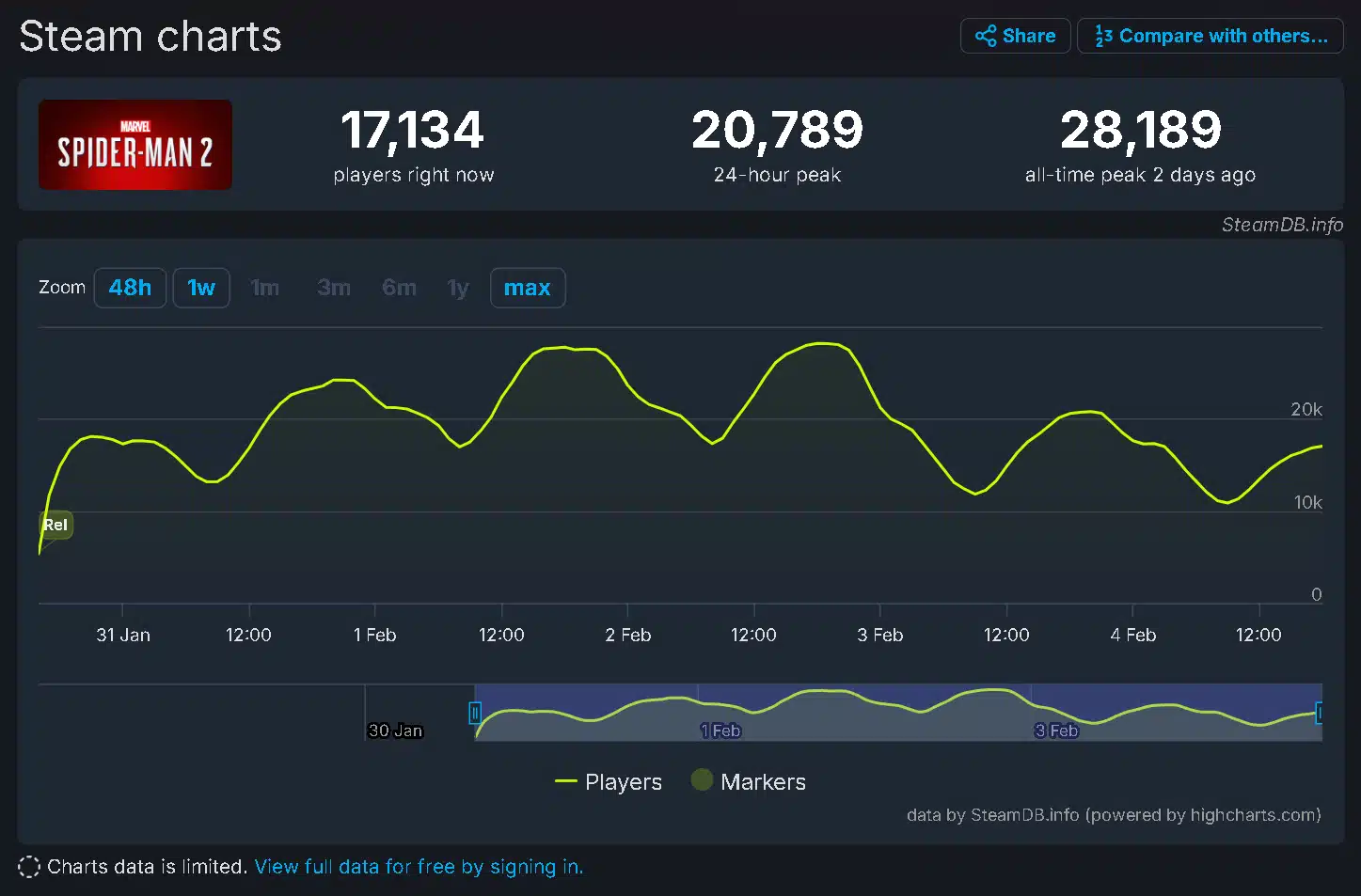Set chart zoom to max

(528, 288)
